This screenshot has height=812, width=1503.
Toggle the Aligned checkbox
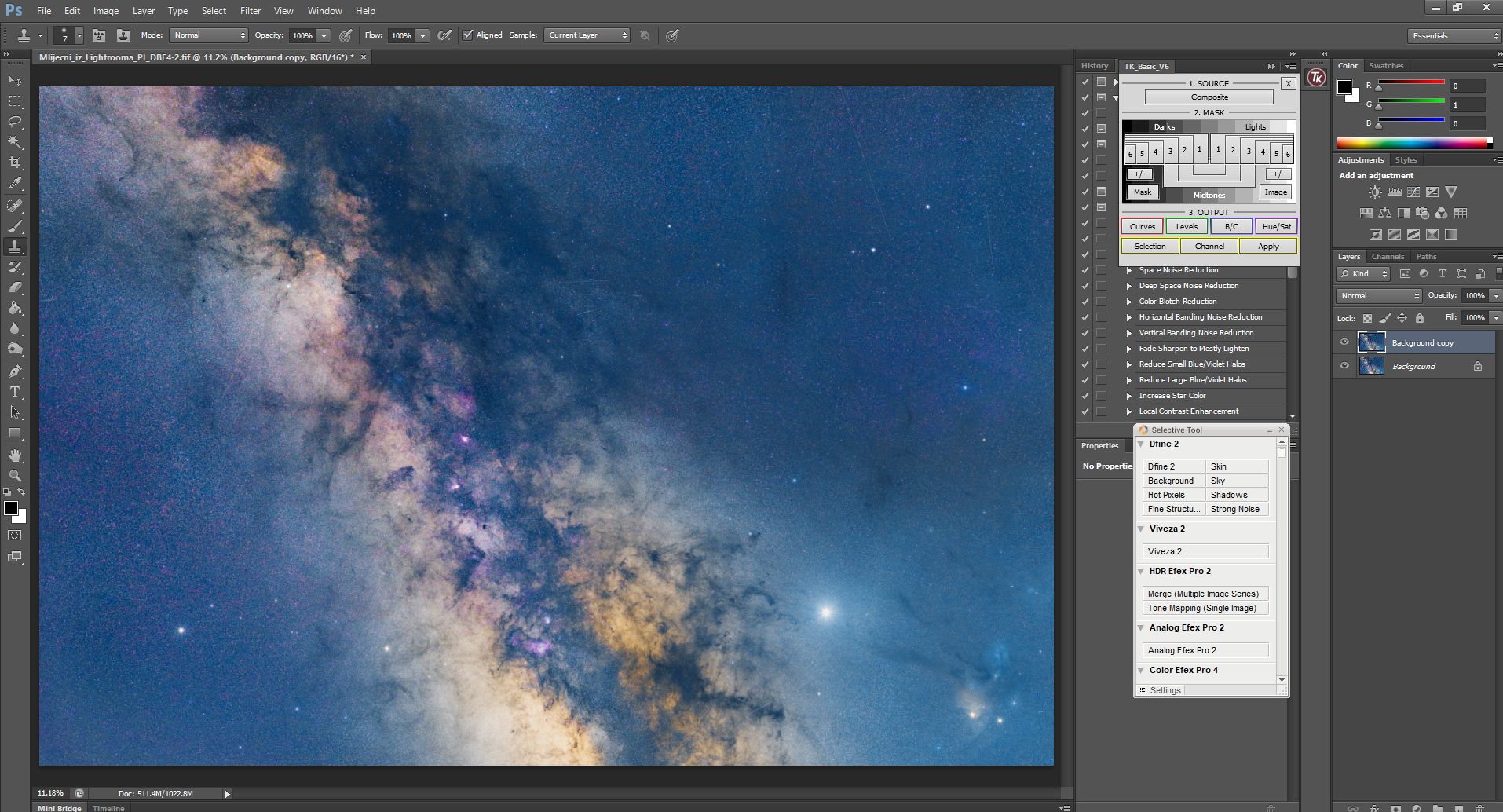(x=468, y=35)
